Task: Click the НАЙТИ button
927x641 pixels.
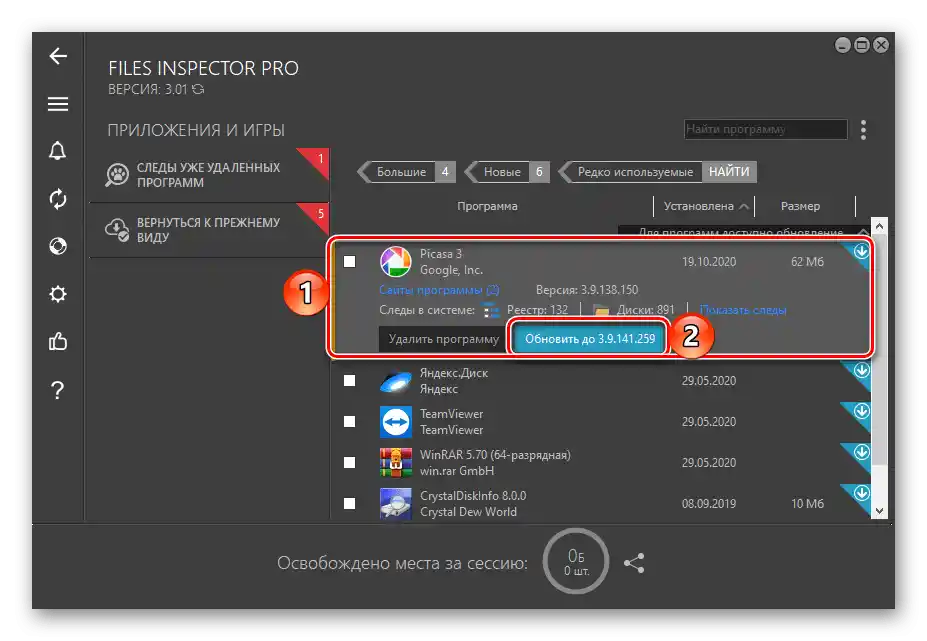Action: pos(729,171)
